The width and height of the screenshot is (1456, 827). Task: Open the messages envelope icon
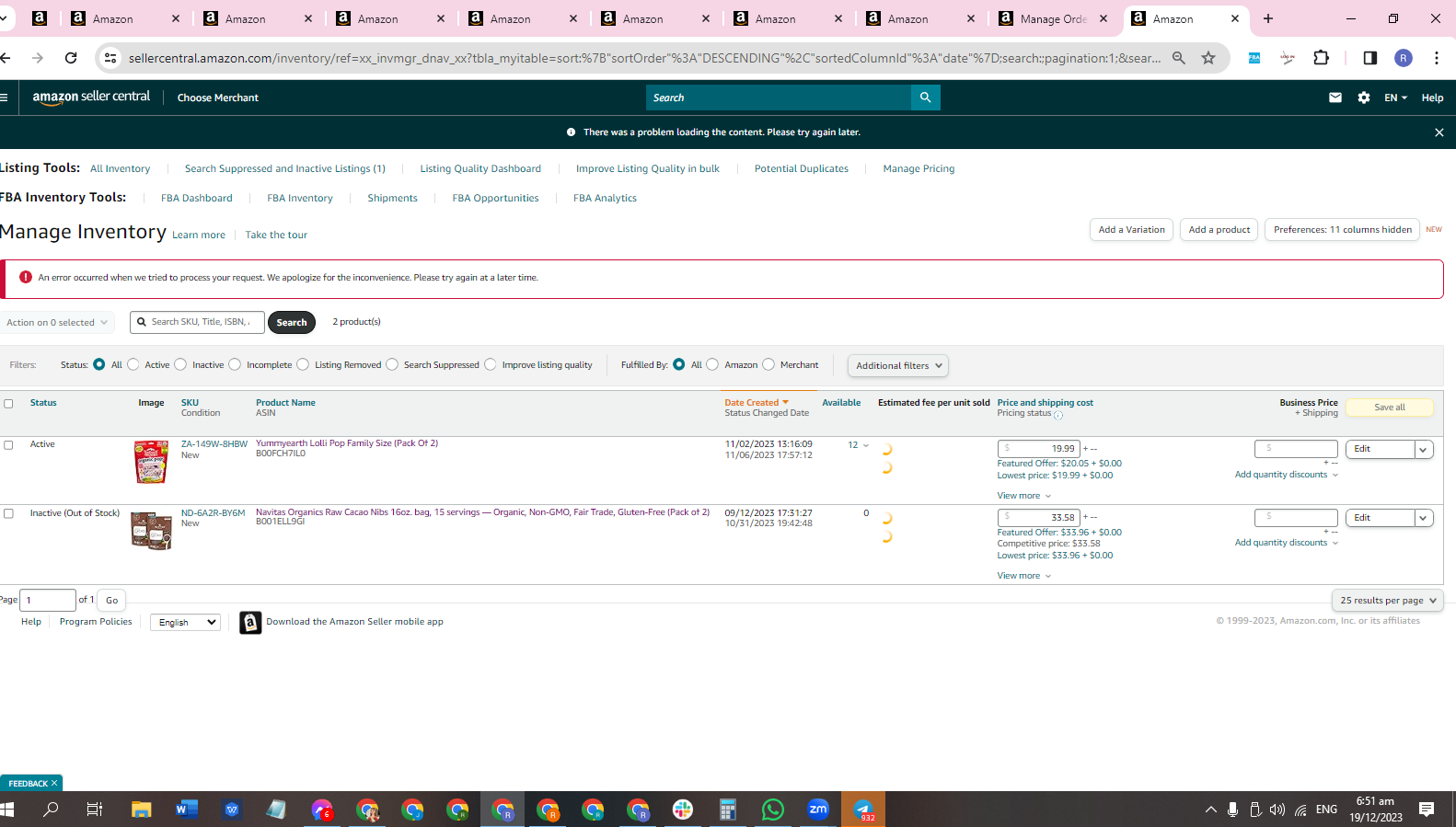click(1335, 98)
